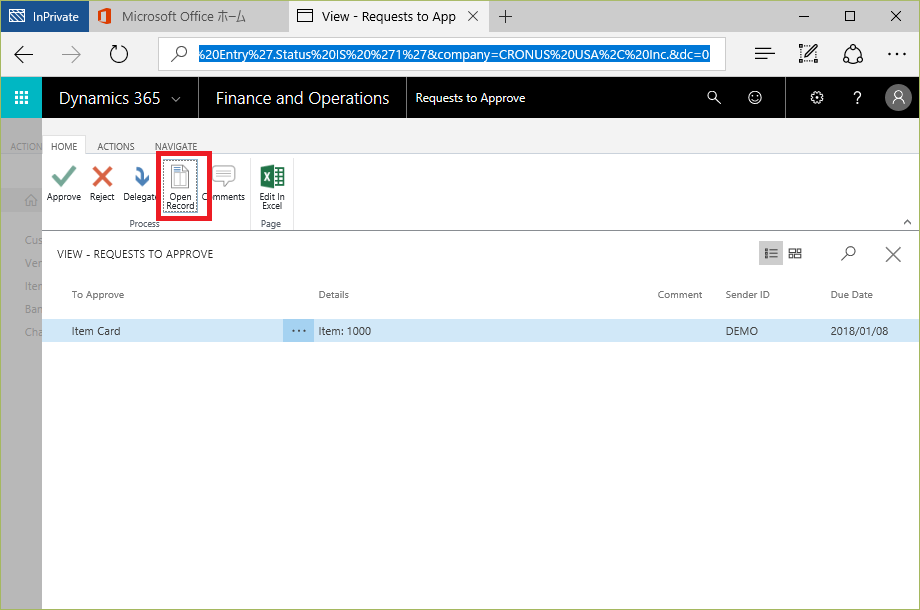The height and width of the screenshot is (610, 920).
Task: Collapse the ribbon with the chevron
Action: point(907,222)
